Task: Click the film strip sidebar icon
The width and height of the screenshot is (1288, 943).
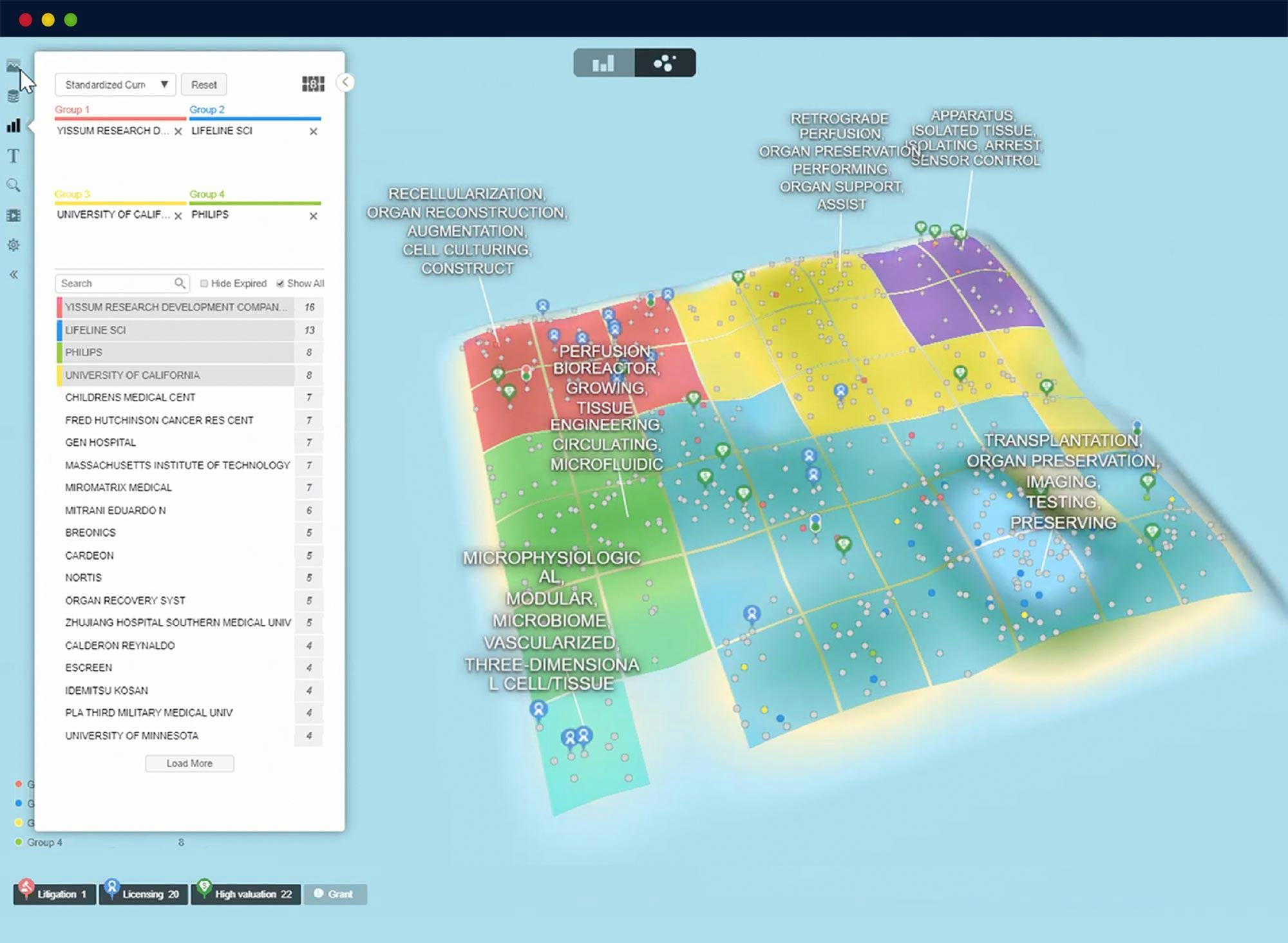Action: tap(13, 215)
